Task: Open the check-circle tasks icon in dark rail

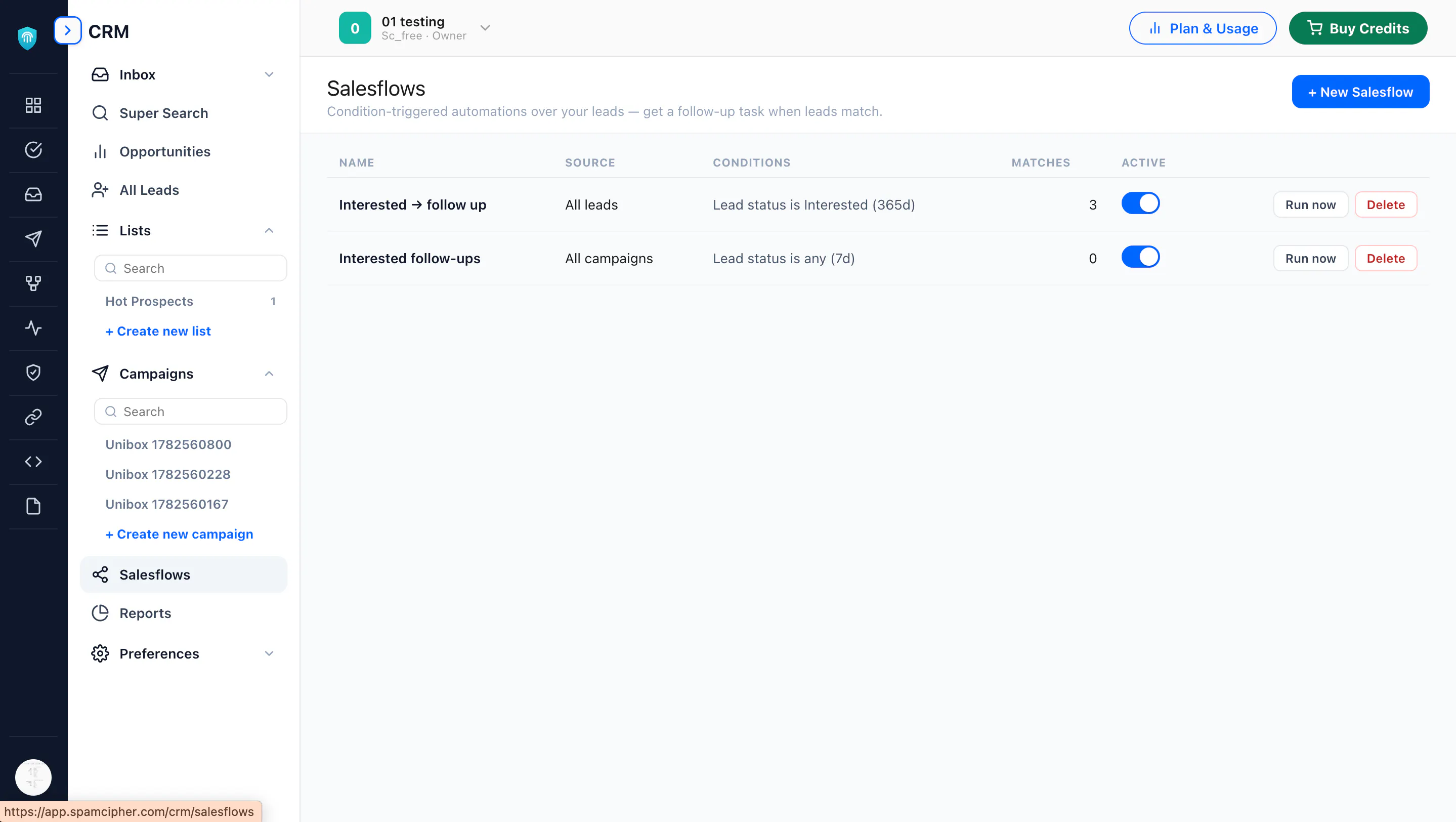Action: 33,150
